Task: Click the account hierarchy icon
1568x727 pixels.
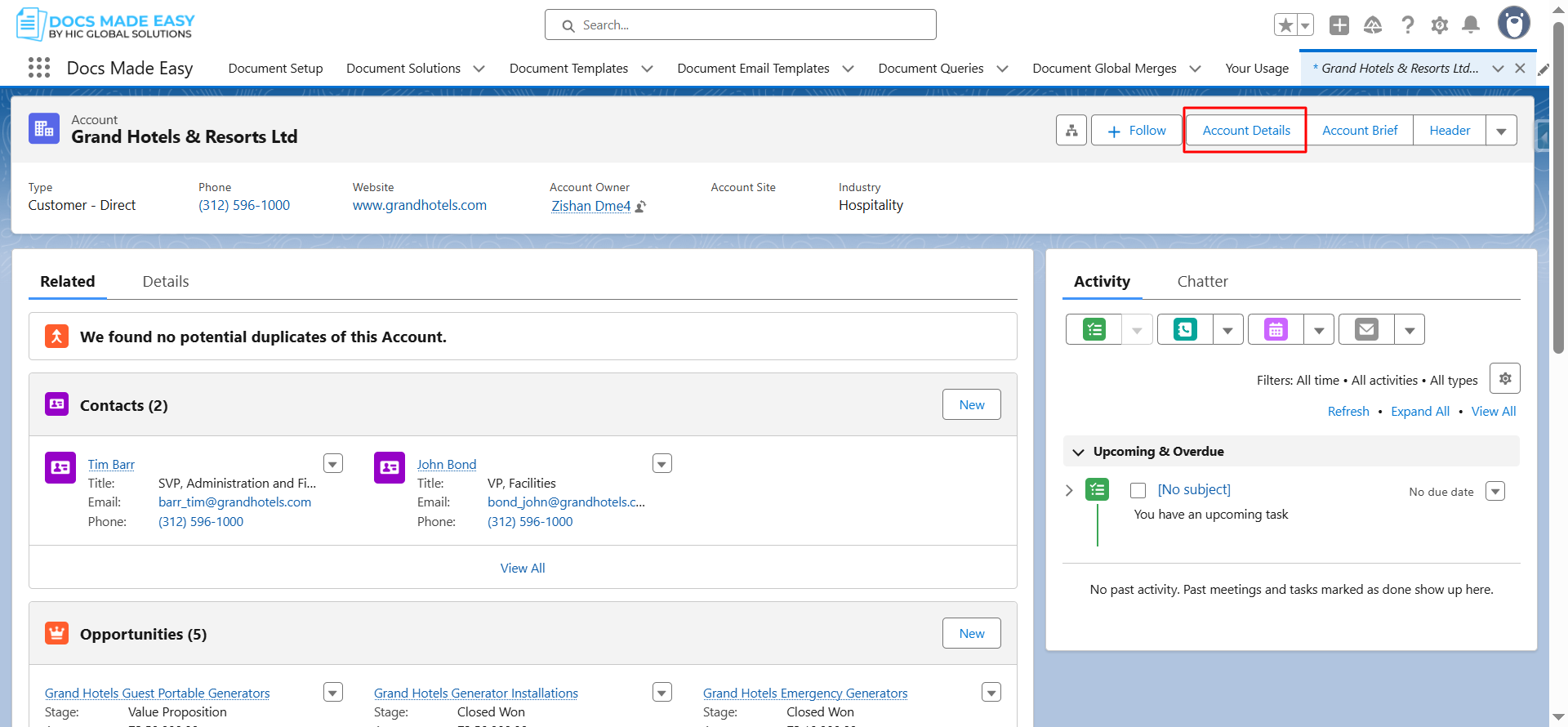Action: tap(1071, 131)
